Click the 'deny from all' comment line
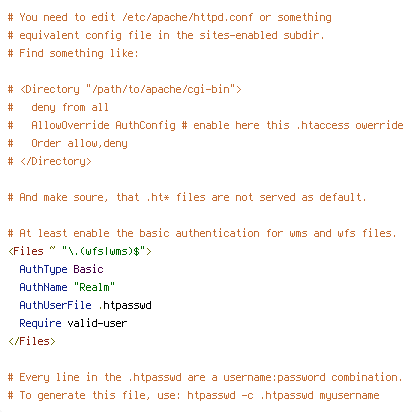Viewport: 412px width, 412px height. pos(58,107)
